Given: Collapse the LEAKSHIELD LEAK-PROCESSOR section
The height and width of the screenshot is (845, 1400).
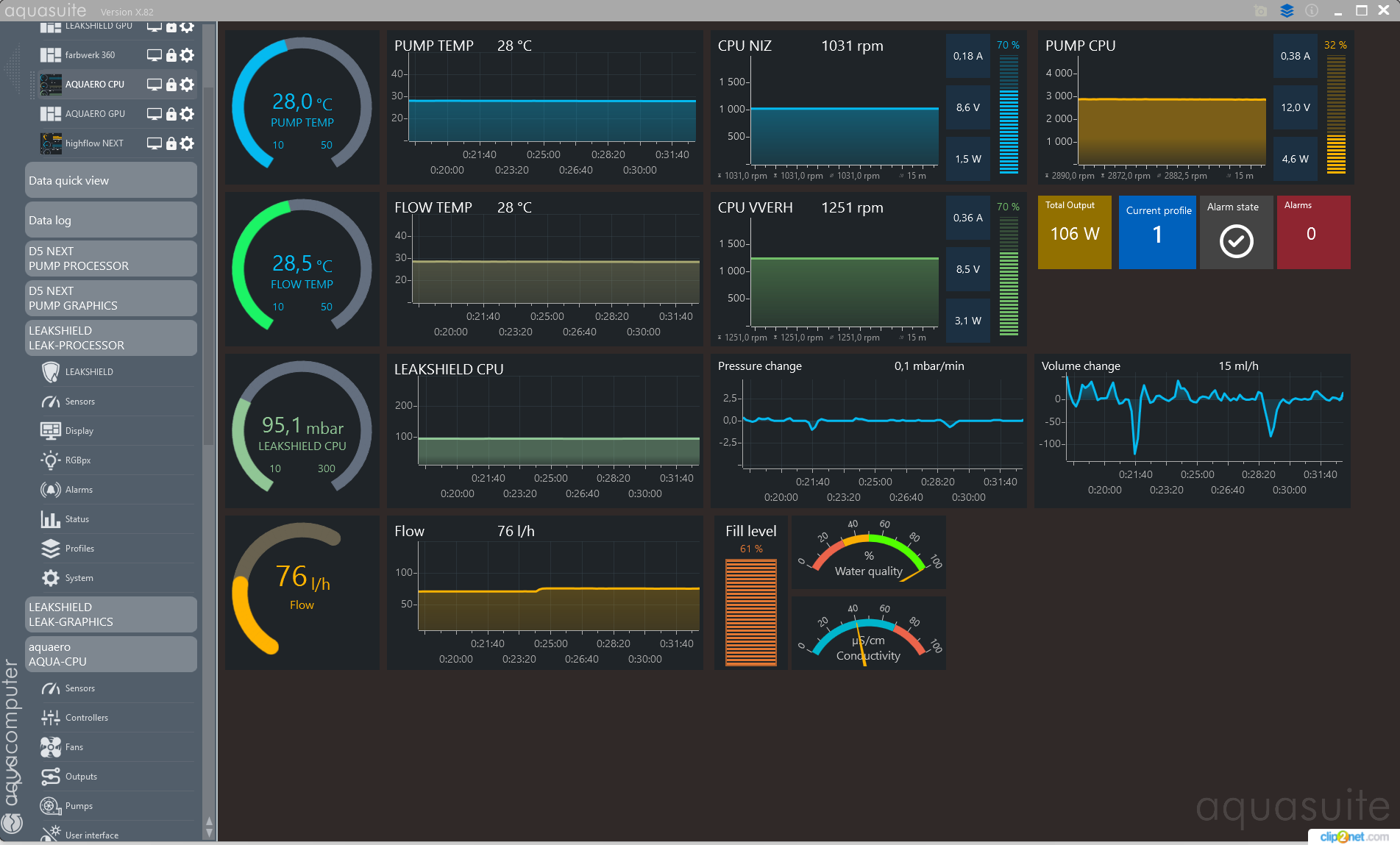Looking at the screenshot, I should tap(111, 338).
